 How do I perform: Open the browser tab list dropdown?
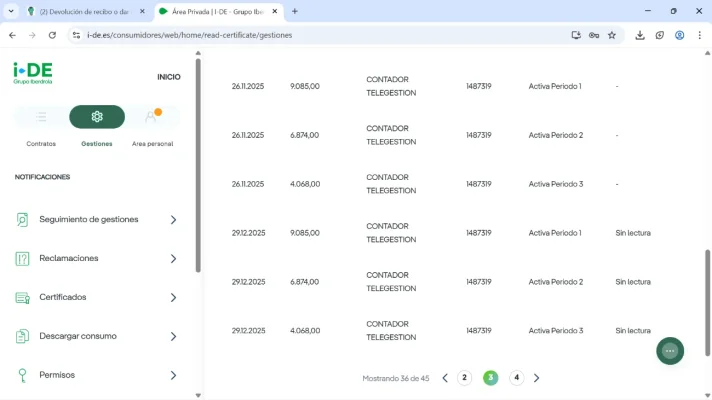[11, 11]
